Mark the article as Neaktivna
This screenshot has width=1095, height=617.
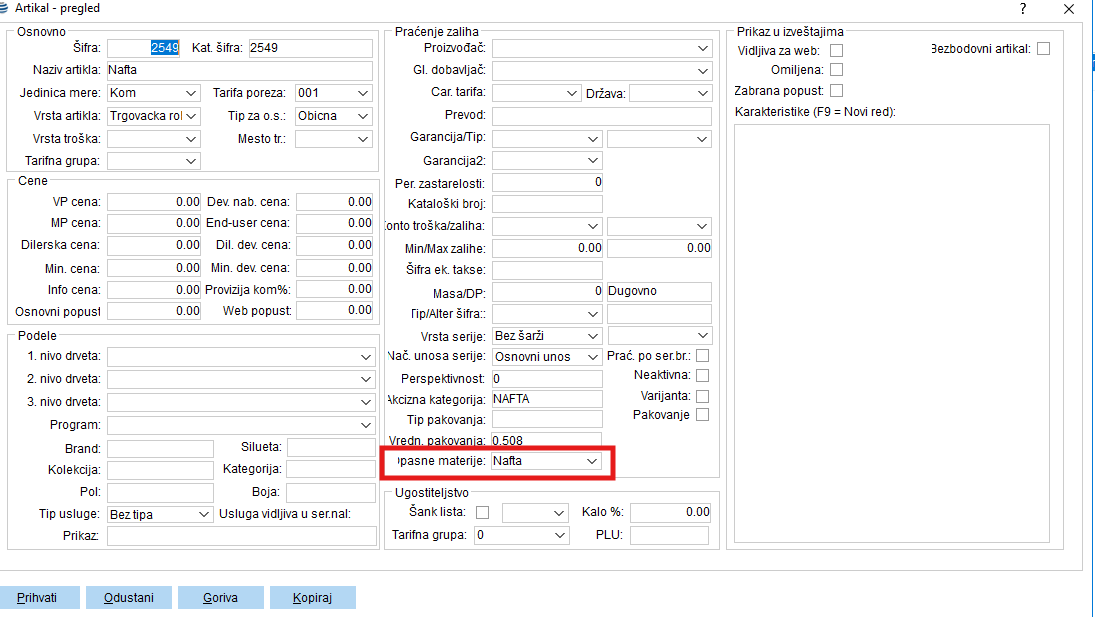pyautogui.click(x=702, y=375)
